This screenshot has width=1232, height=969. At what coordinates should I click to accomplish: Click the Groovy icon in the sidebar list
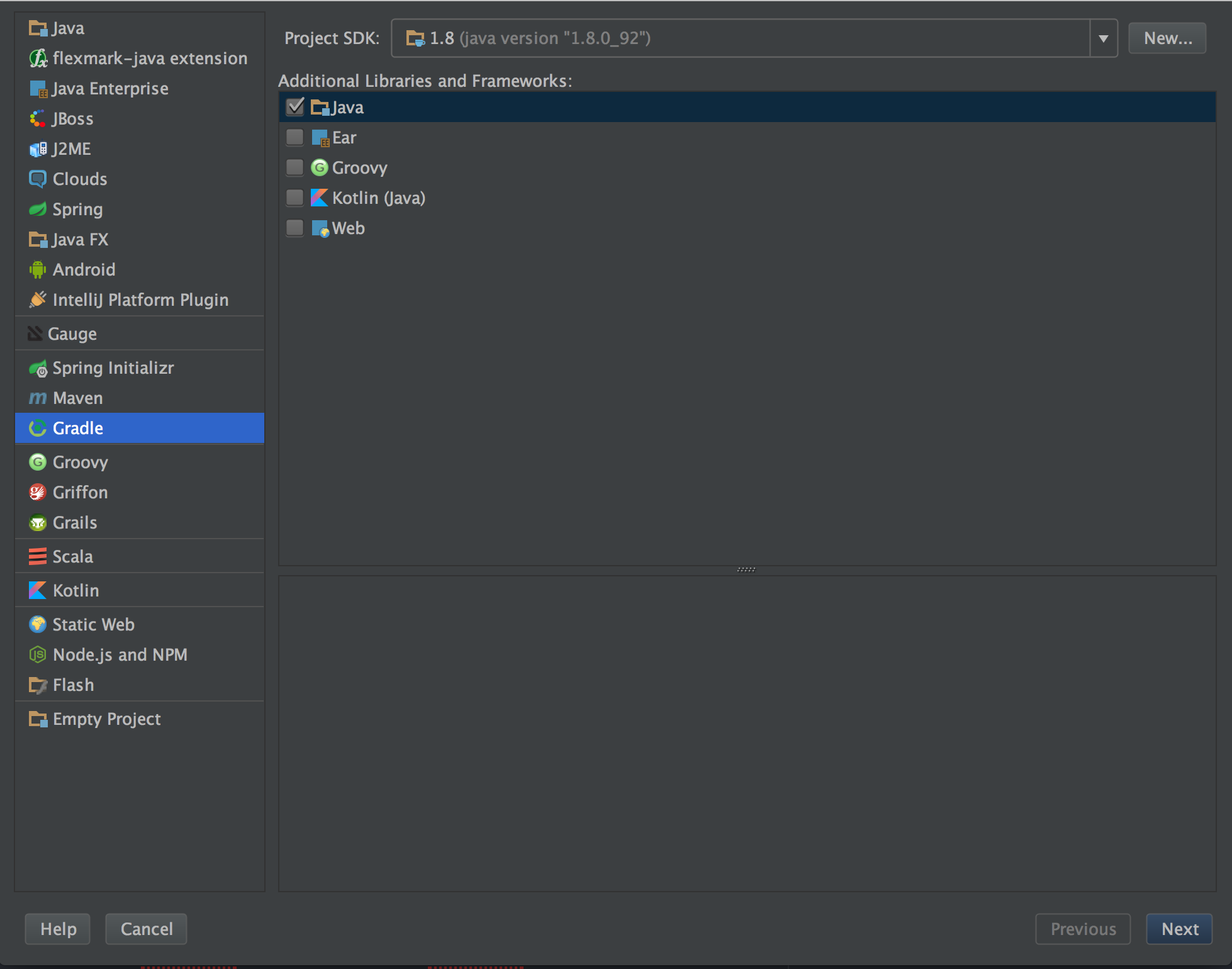click(38, 462)
